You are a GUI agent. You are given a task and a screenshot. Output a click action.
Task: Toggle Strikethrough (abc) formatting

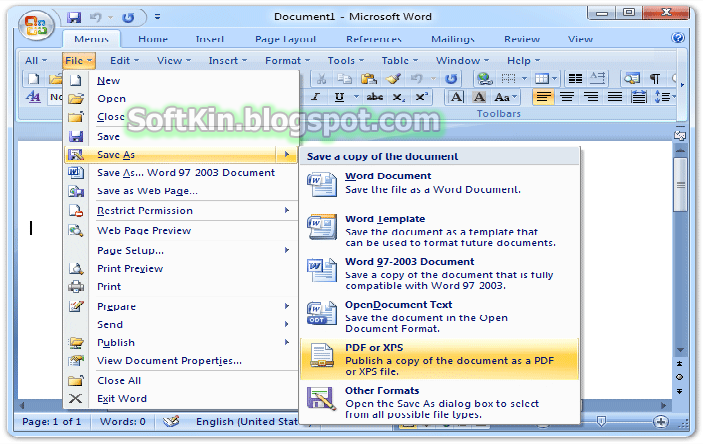(x=374, y=97)
